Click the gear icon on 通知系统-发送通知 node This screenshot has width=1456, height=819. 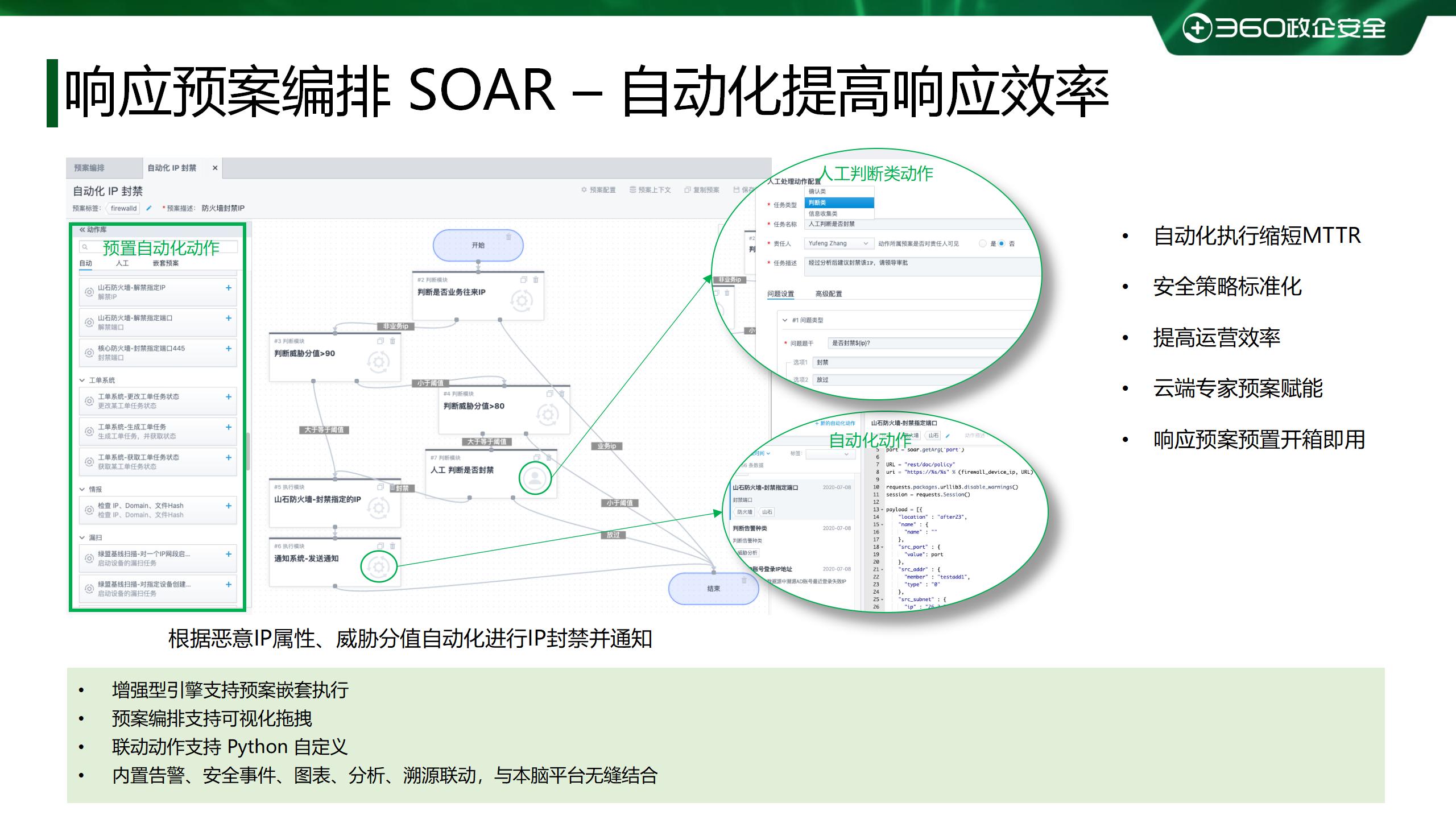[379, 566]
